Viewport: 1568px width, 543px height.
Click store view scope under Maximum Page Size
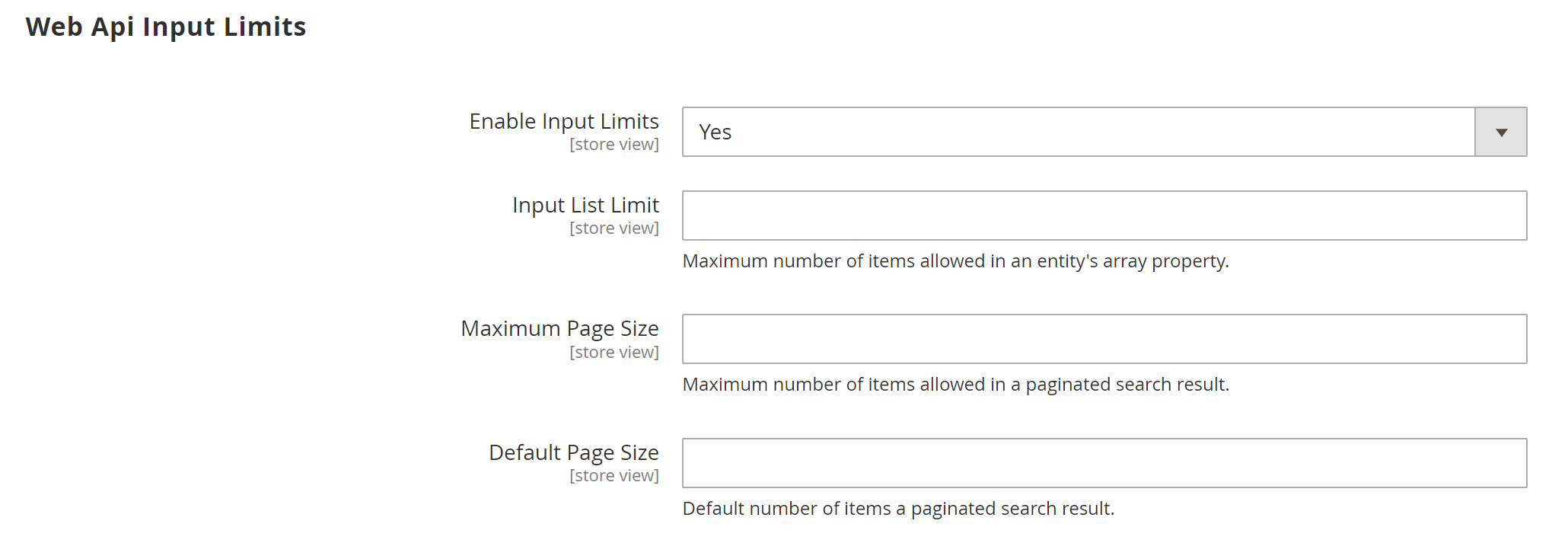[x=613, y=353]
